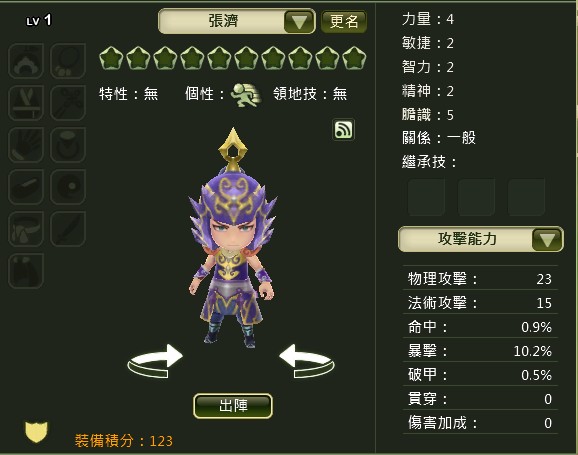The image size is (578, 455).
Task: Click the 張濟 character model
Action: click(233, 238)
